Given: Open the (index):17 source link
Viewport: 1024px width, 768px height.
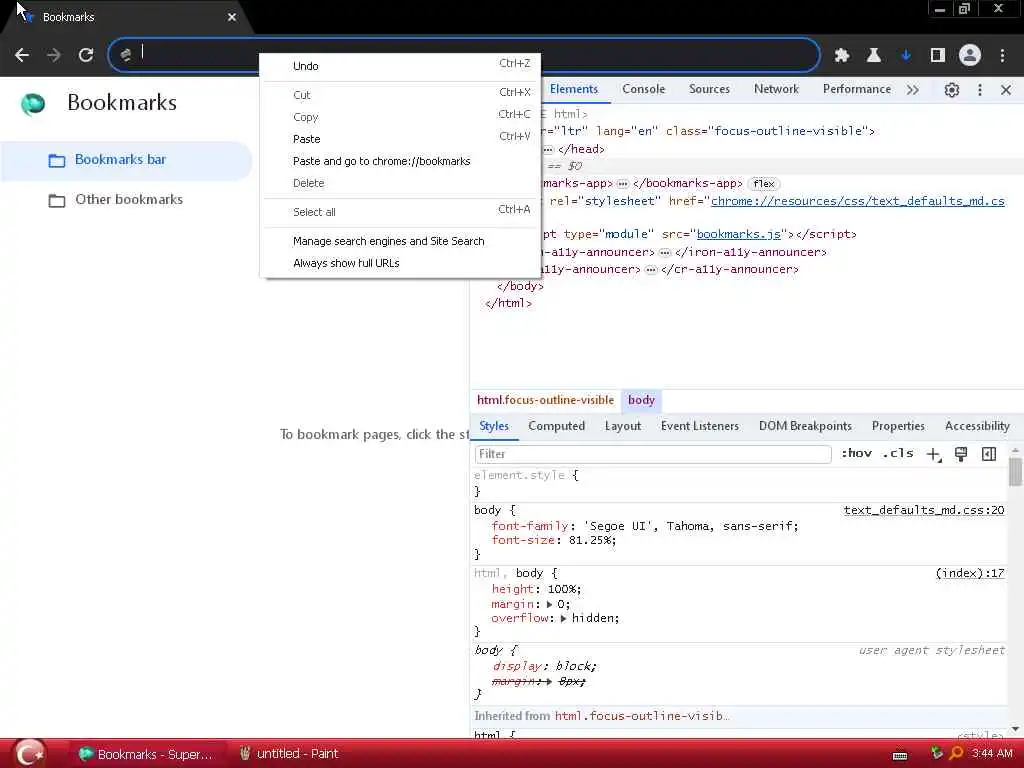Looking at the screenshot, I should pyautogui.click(x=970, y=573).
